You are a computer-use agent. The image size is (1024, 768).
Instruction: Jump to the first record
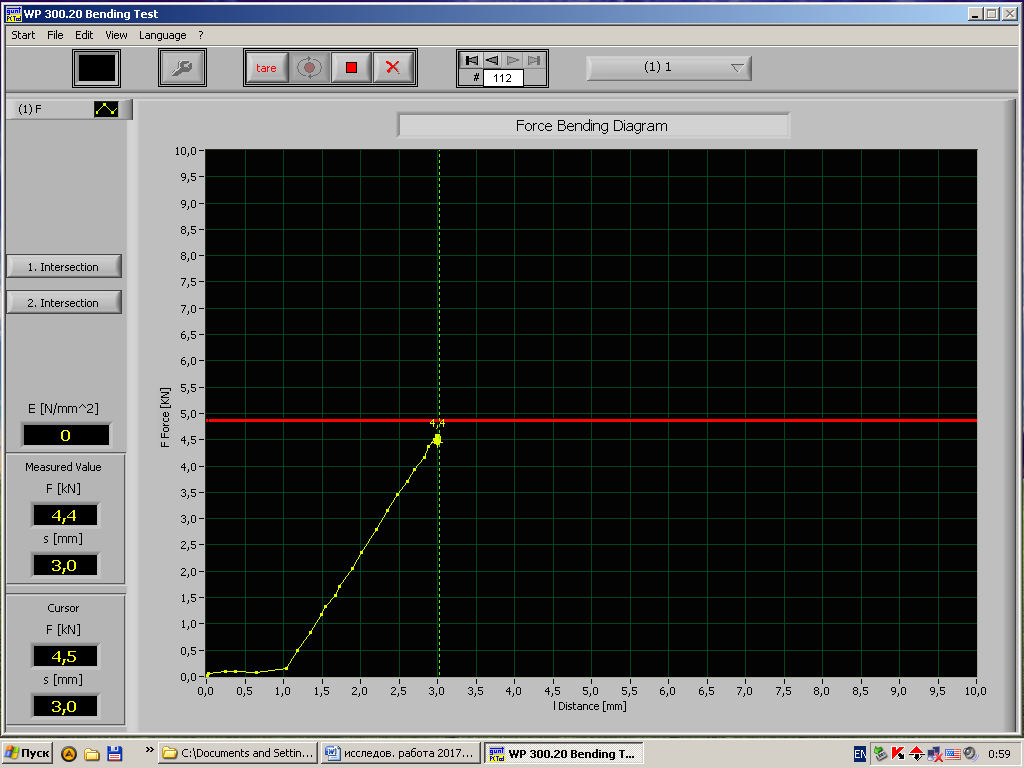pos(471,60)
